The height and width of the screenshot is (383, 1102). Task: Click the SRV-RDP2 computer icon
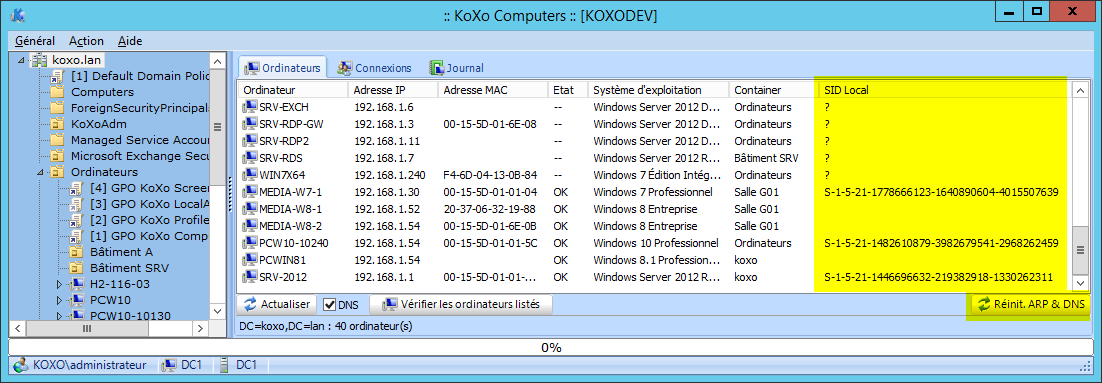(x=249, y=141)
